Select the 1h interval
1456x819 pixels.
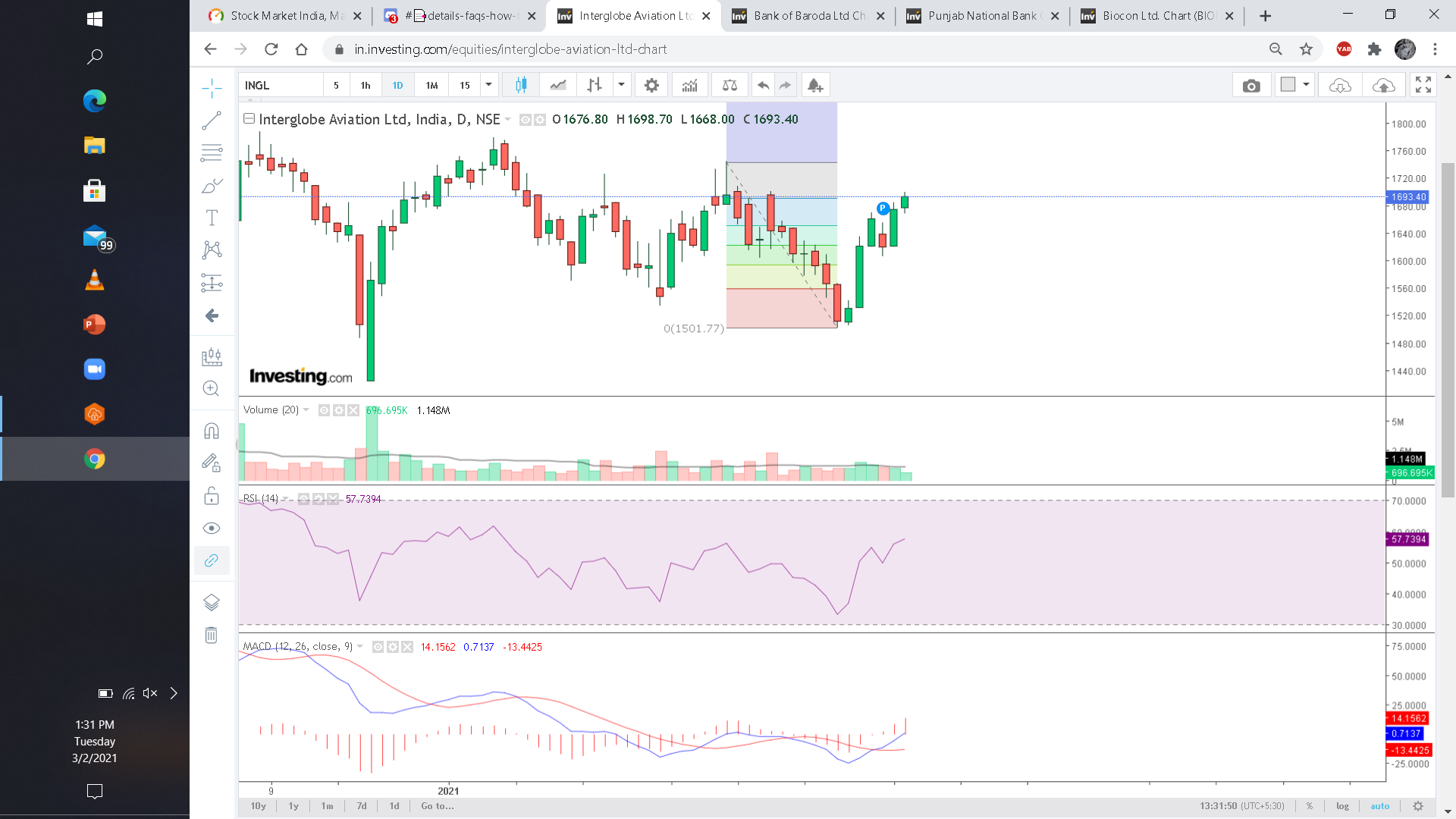point(366,85)
